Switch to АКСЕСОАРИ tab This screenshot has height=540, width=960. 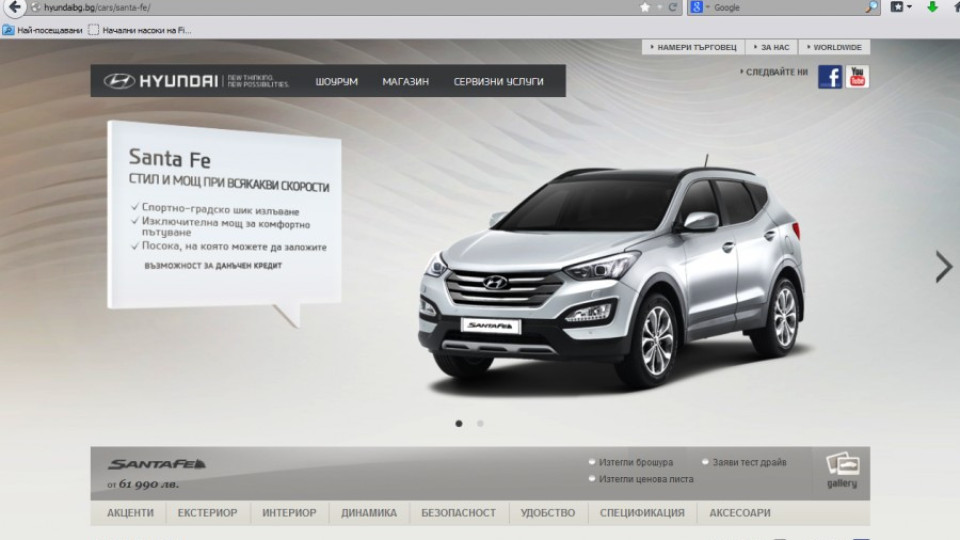coord(740,513)
